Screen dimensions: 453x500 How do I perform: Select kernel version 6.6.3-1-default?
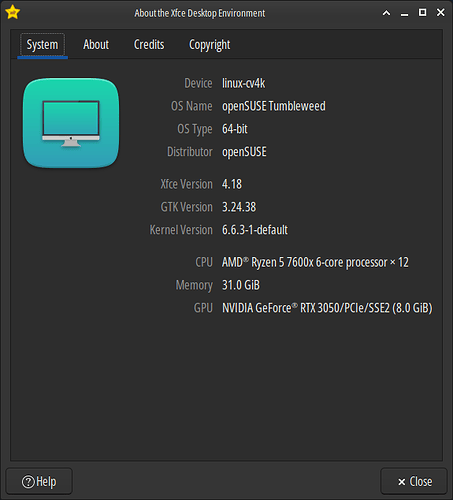(255, 230)
